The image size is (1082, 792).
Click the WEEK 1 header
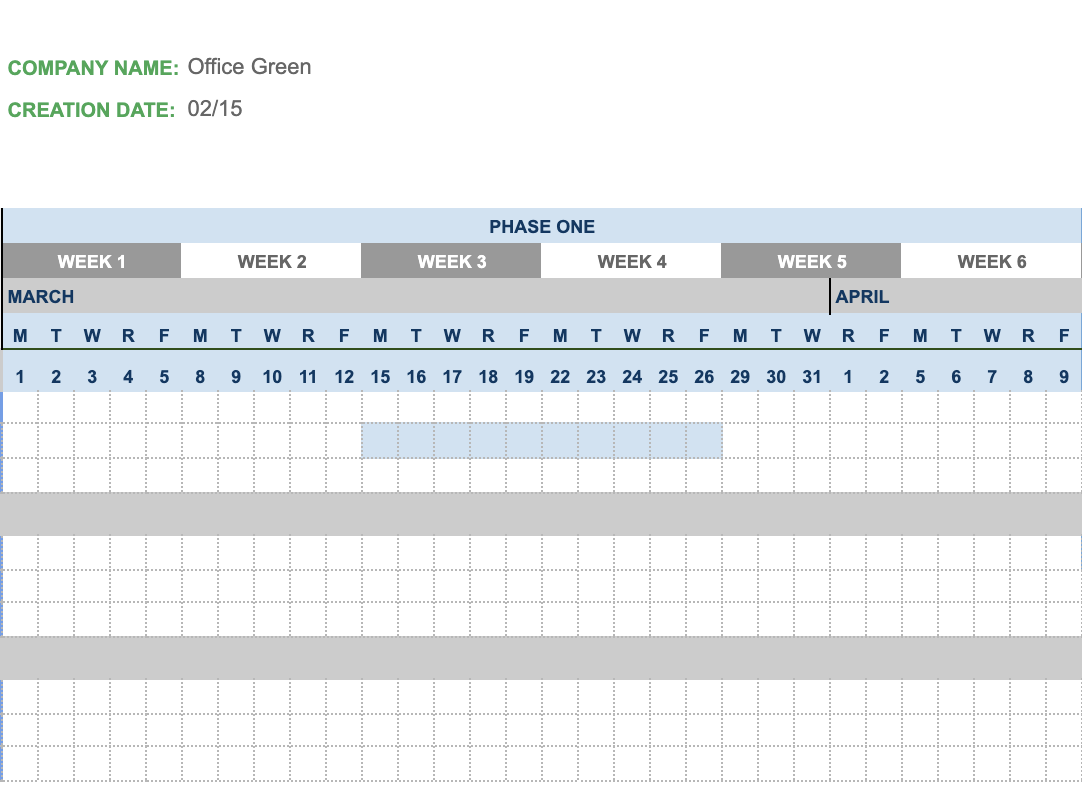(92, 260)
